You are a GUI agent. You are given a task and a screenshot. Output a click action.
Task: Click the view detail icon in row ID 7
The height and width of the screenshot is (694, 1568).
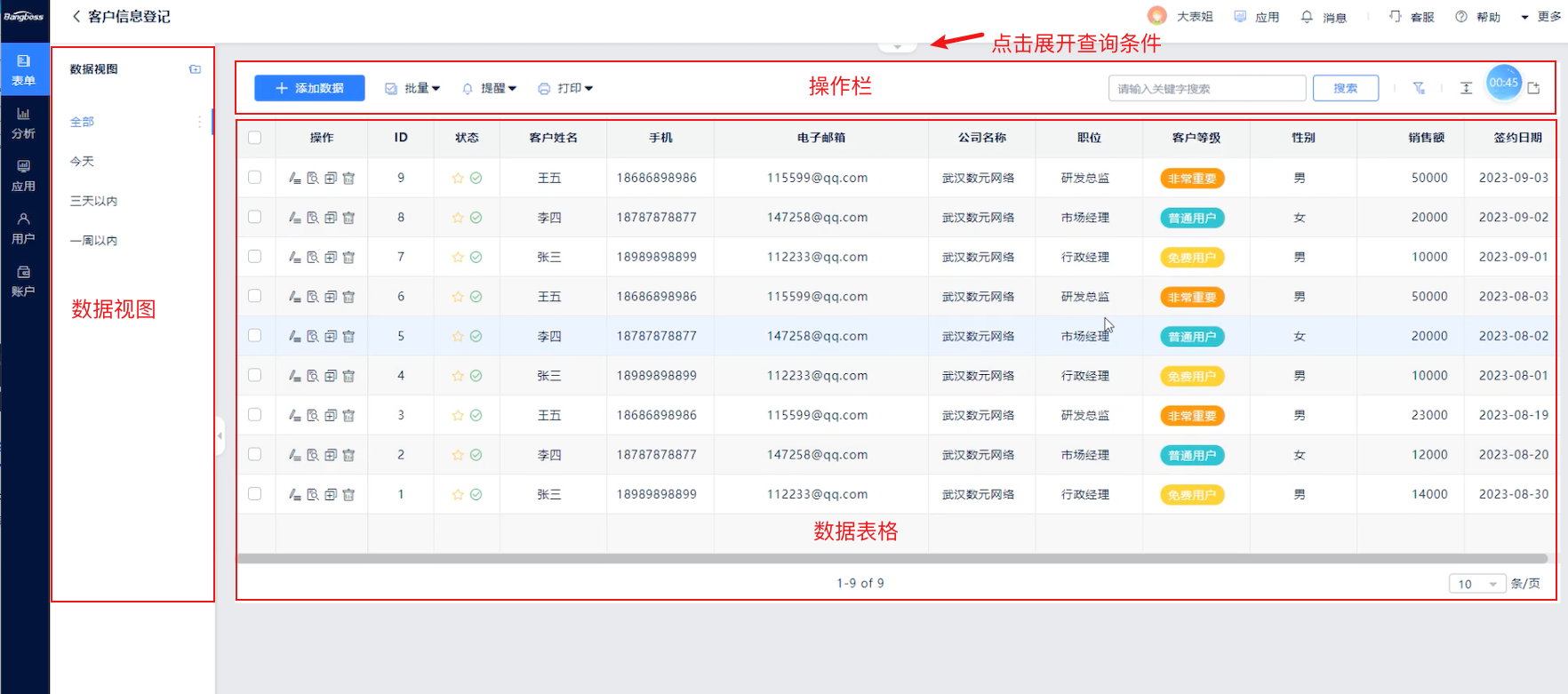pos(313,258)
